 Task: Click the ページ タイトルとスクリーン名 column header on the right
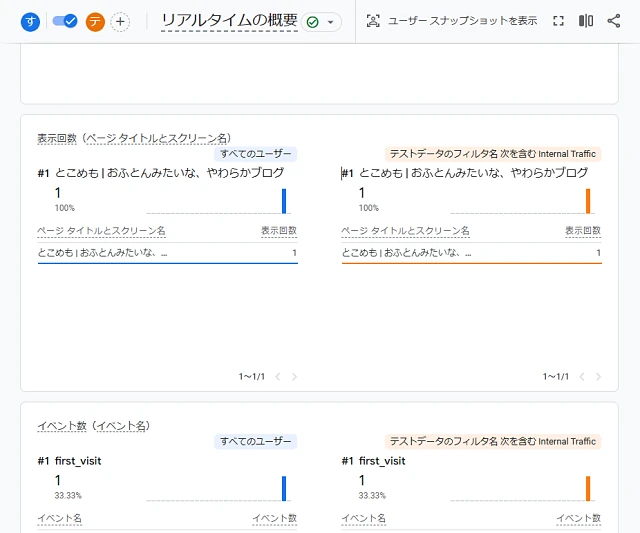point(405,231)
